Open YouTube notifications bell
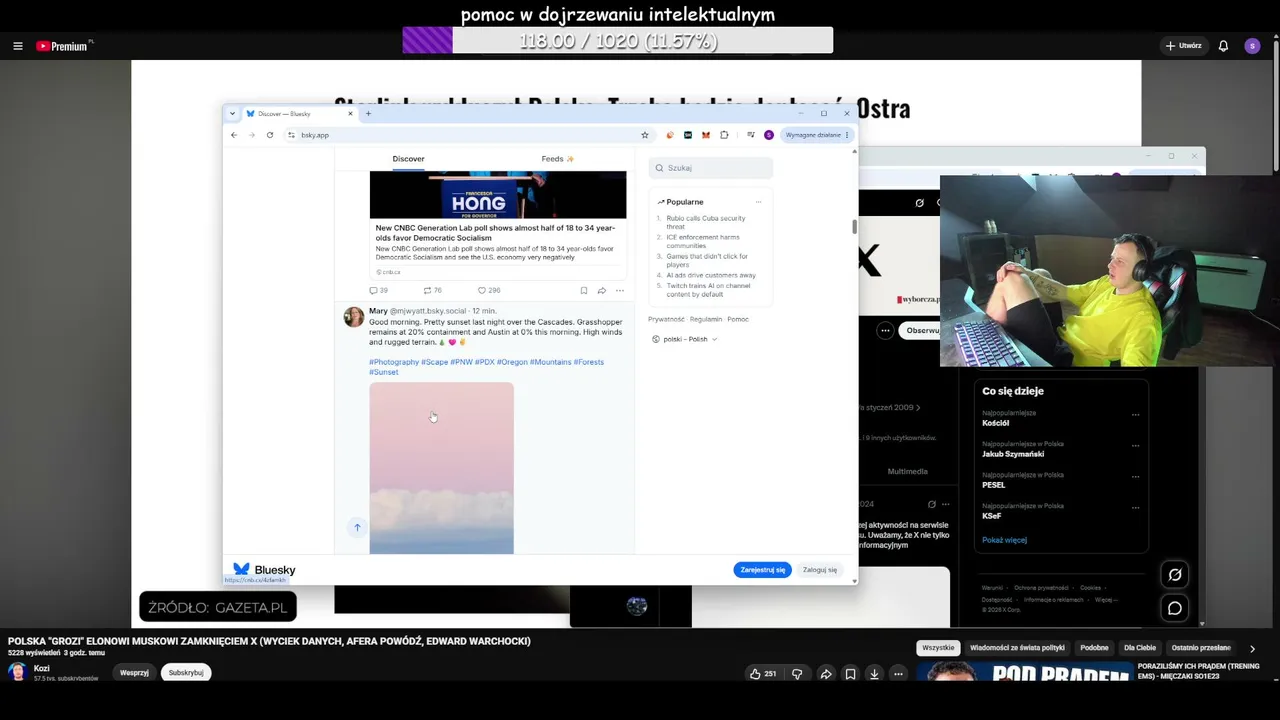 click(x=1223, y=46)
